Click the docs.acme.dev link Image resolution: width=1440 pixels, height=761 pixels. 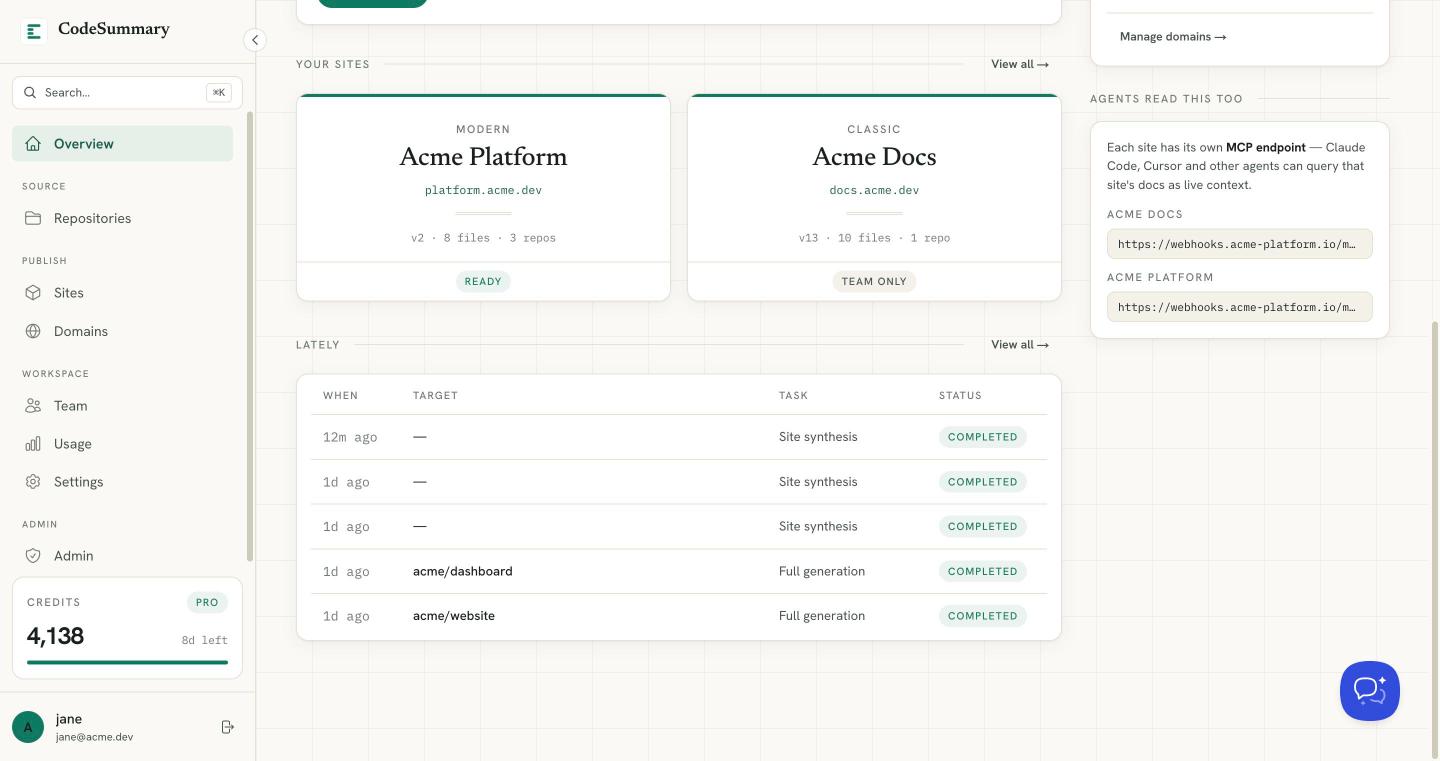click(874, 190)
